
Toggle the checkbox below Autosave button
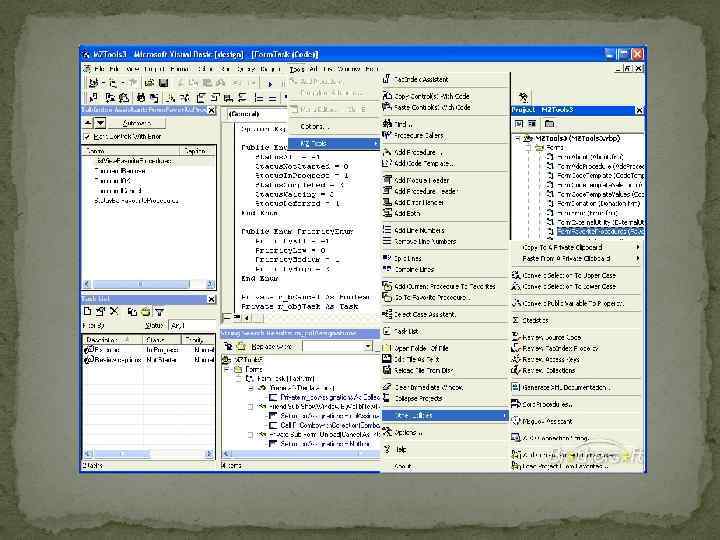pyautogui.click(x=87, y=136)
